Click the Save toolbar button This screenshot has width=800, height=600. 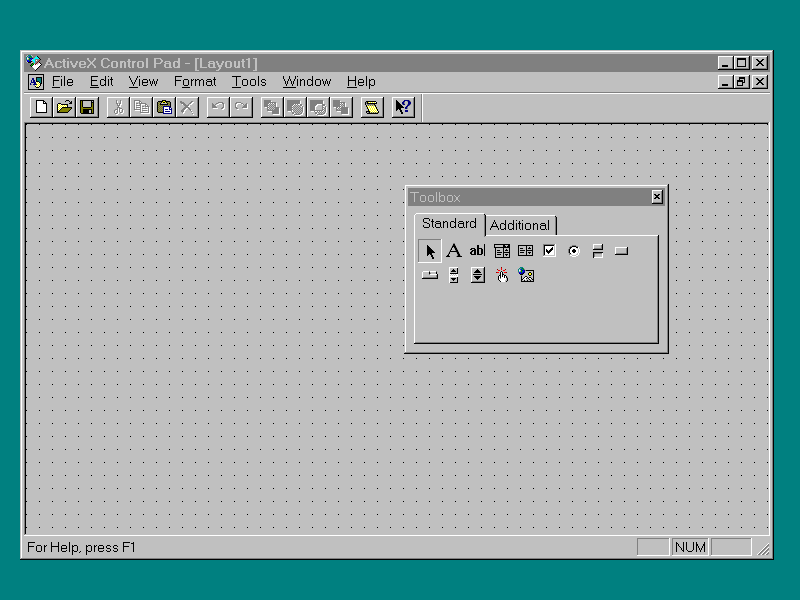87,107
